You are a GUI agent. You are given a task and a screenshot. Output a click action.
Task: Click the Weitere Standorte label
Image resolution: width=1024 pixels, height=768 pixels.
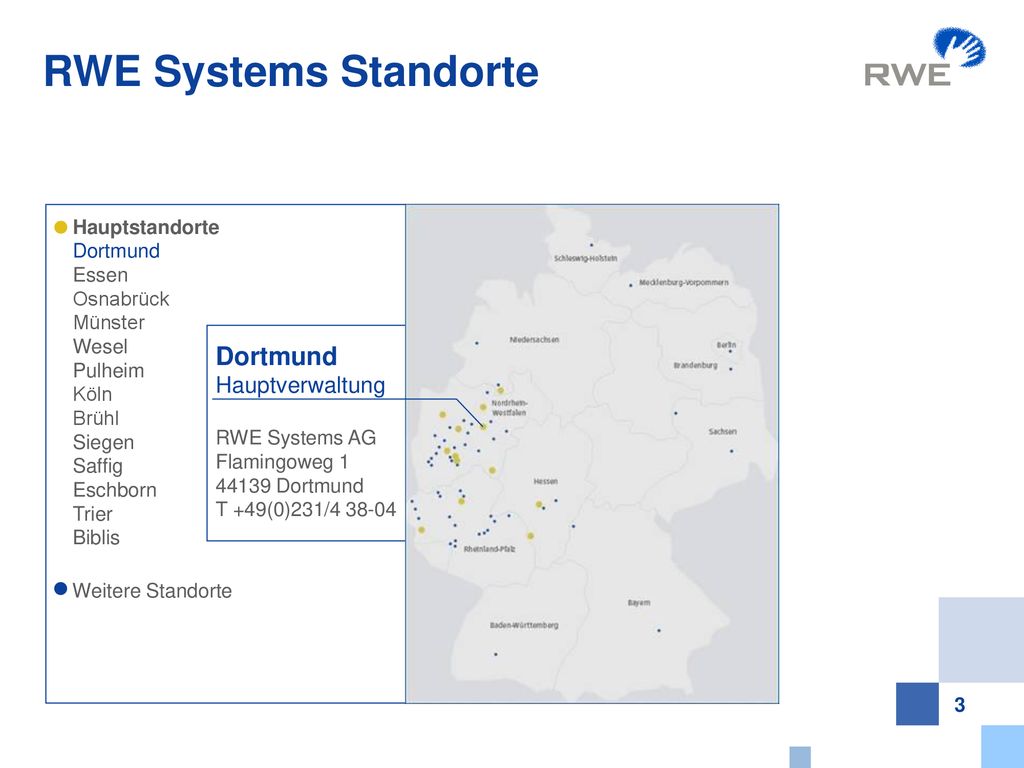152,591
